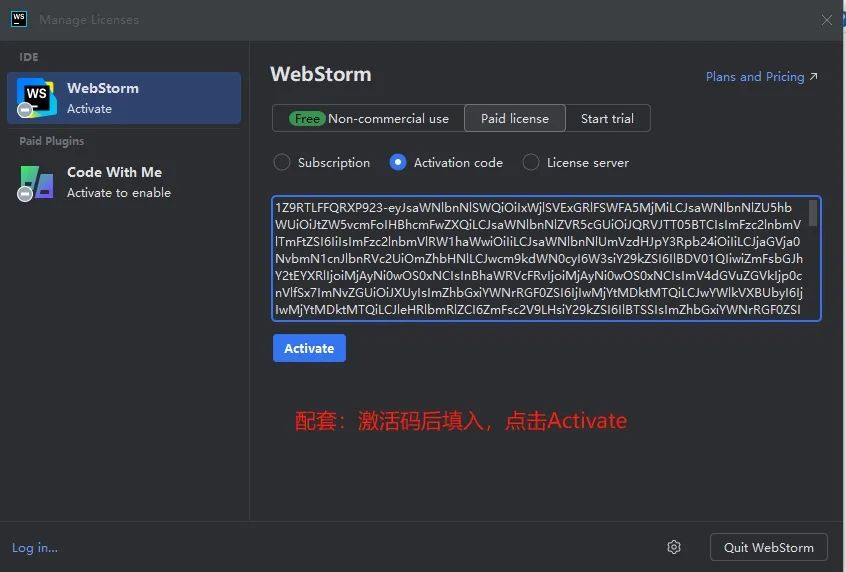
Task: Select Code With Me plugin entry
Action: click(x=124, y=182)
